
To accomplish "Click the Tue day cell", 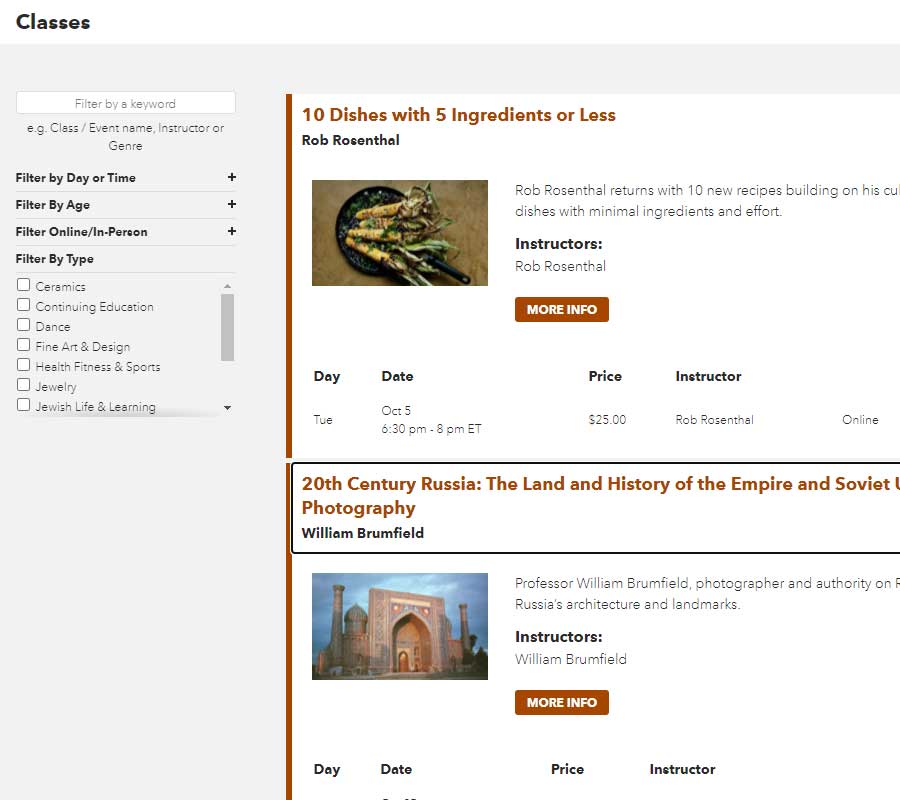I will point(323,420).
